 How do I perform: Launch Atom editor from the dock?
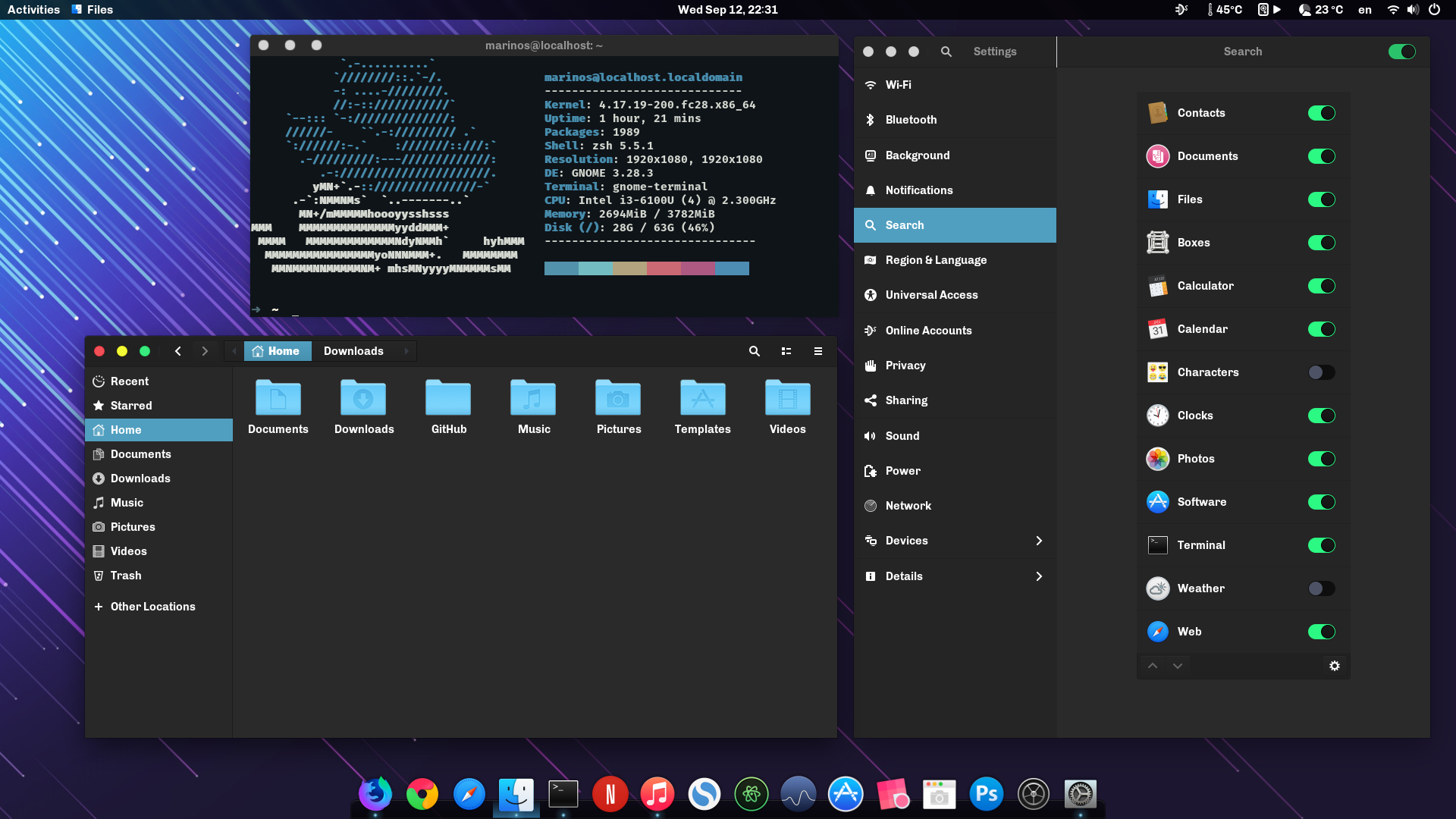(752, 794)
